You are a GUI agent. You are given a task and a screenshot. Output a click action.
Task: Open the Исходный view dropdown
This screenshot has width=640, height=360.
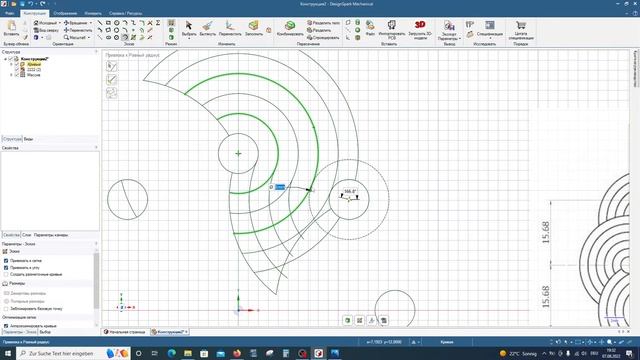(x=60, y=23)
